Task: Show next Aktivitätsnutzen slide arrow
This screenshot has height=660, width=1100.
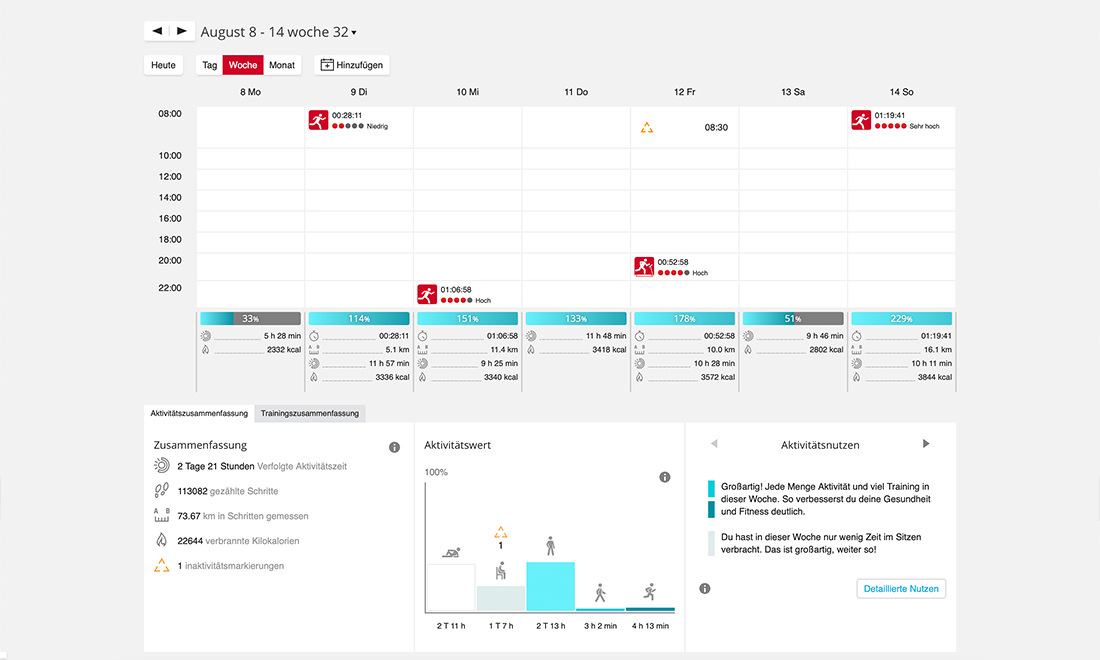Action: pos(926,443)
